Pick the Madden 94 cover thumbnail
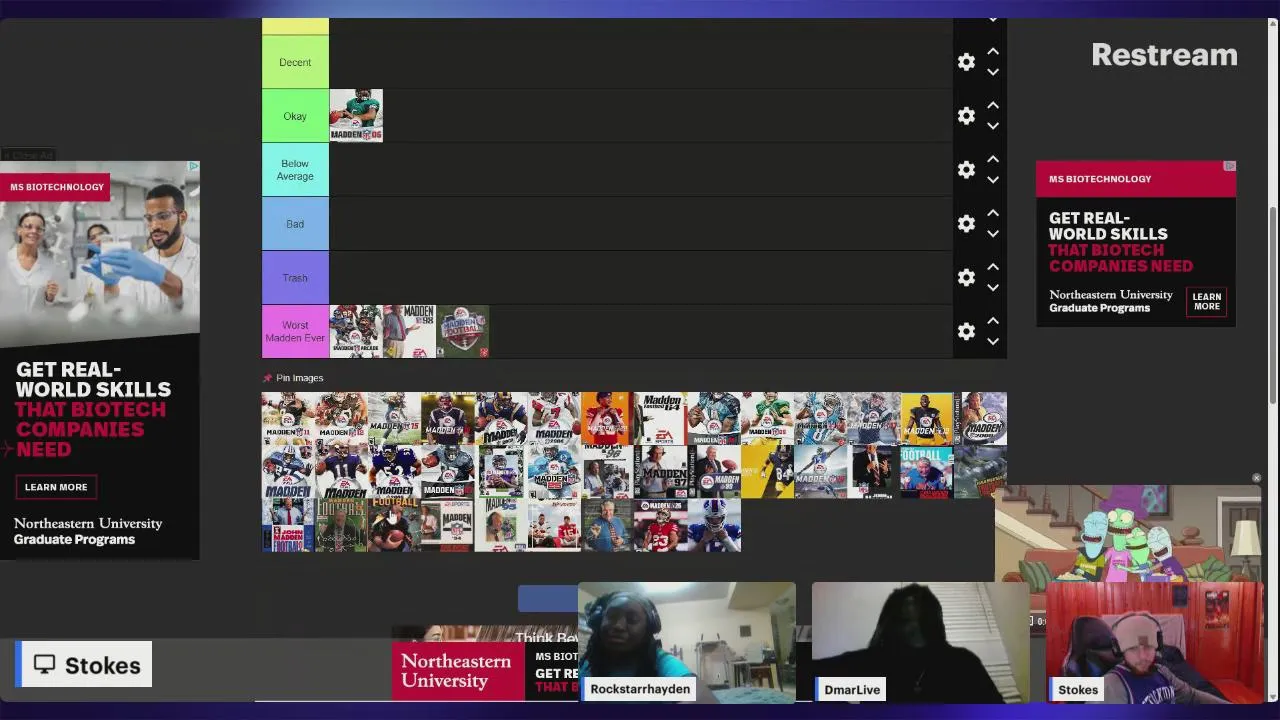The width and height of the screenshot is (1280, 720). (x=447, y=524)
